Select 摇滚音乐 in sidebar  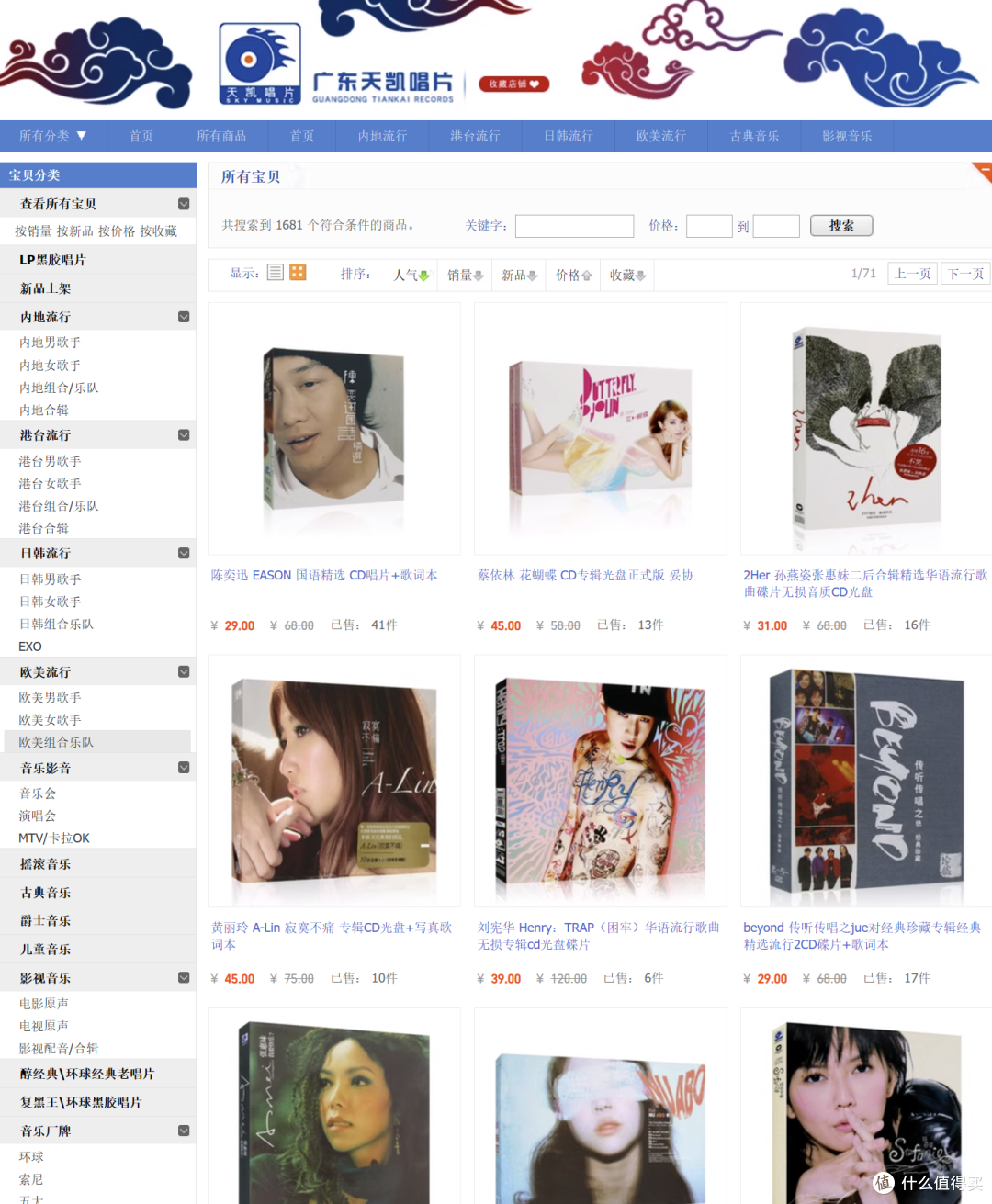click(46, 864)
